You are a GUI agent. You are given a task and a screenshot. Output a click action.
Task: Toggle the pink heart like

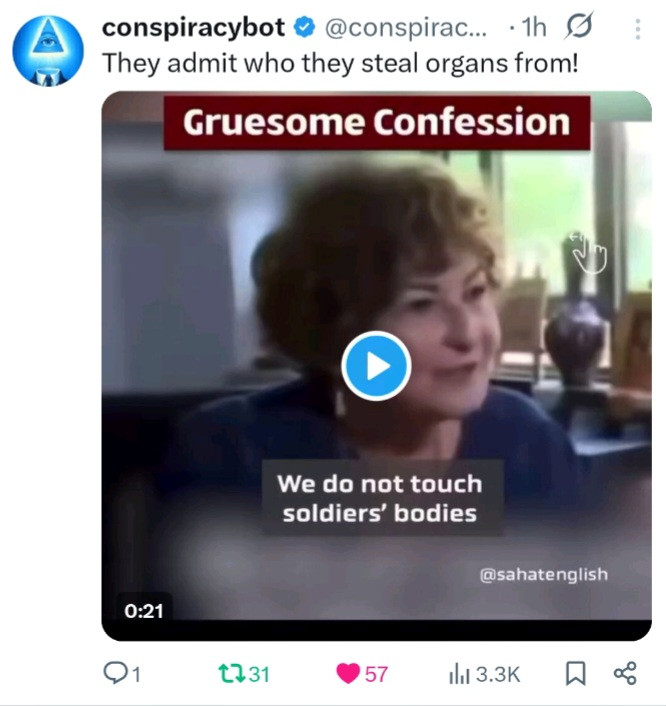point(348,674)
